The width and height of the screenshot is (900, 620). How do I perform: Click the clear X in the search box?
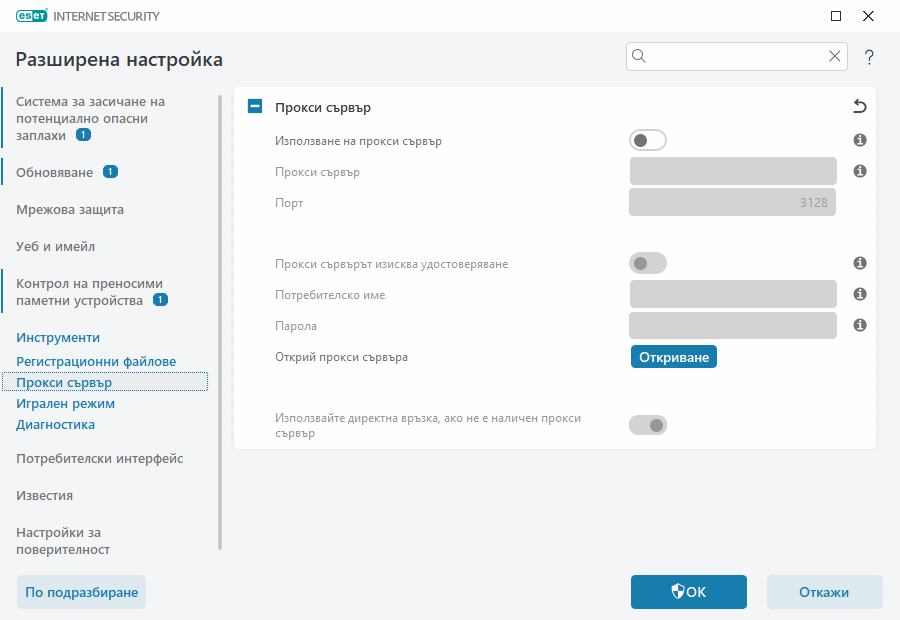pos(834,56)
